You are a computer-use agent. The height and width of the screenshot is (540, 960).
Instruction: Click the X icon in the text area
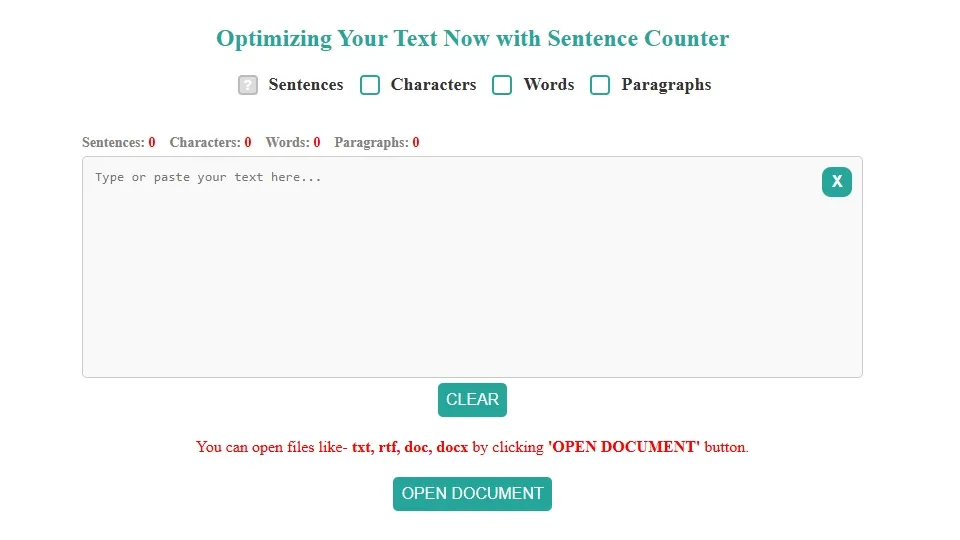pyautogui.click(x=836, y=182)
